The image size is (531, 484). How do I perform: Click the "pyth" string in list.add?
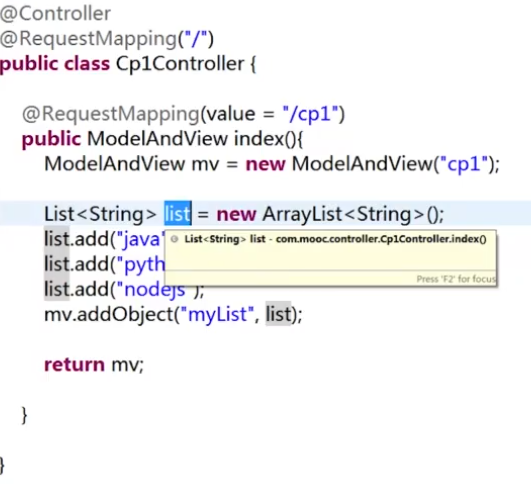point(141,265)
